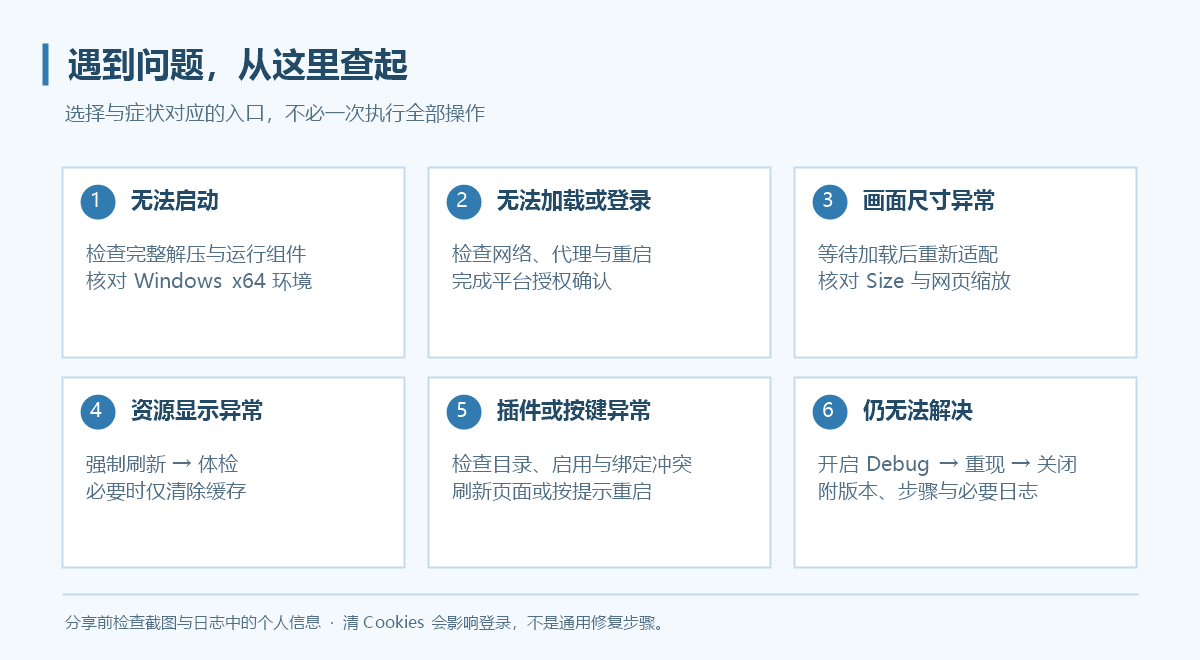
Task: Select the 无法启动 card heading
Action: [174, 201]
